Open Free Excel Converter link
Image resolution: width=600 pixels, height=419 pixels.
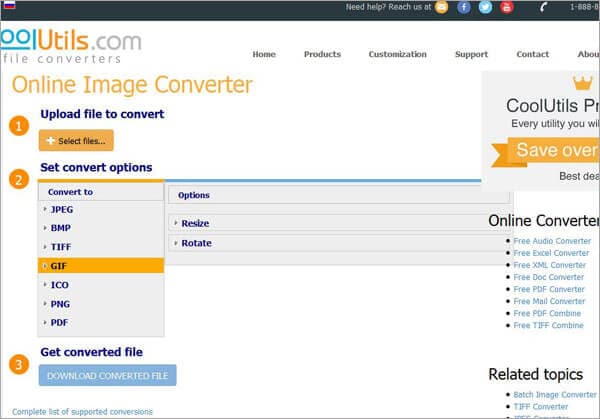[x=551, y=253]
